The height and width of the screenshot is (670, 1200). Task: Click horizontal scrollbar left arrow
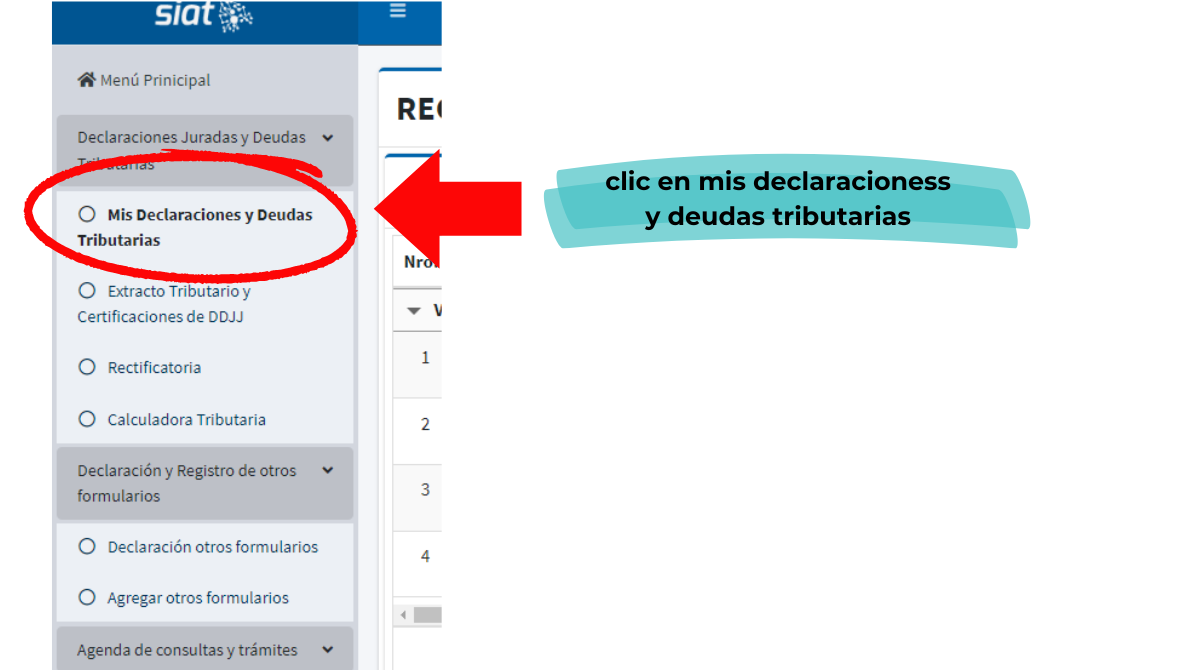404,614
